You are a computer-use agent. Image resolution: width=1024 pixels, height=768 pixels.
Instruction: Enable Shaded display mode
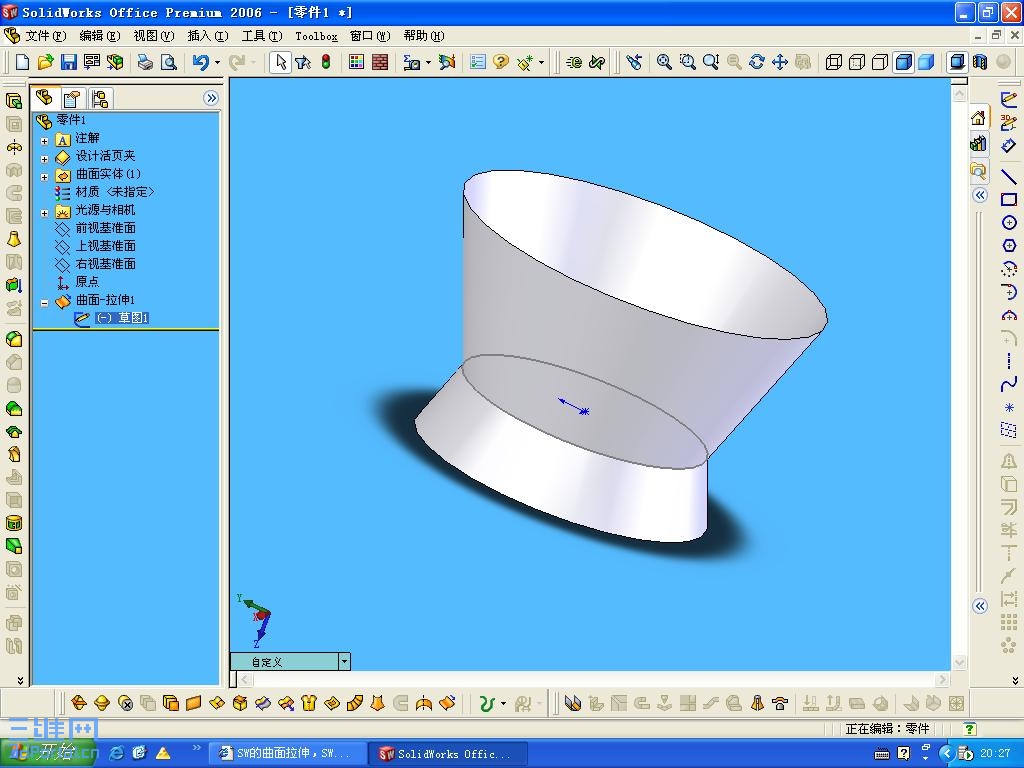coord(926,62)
